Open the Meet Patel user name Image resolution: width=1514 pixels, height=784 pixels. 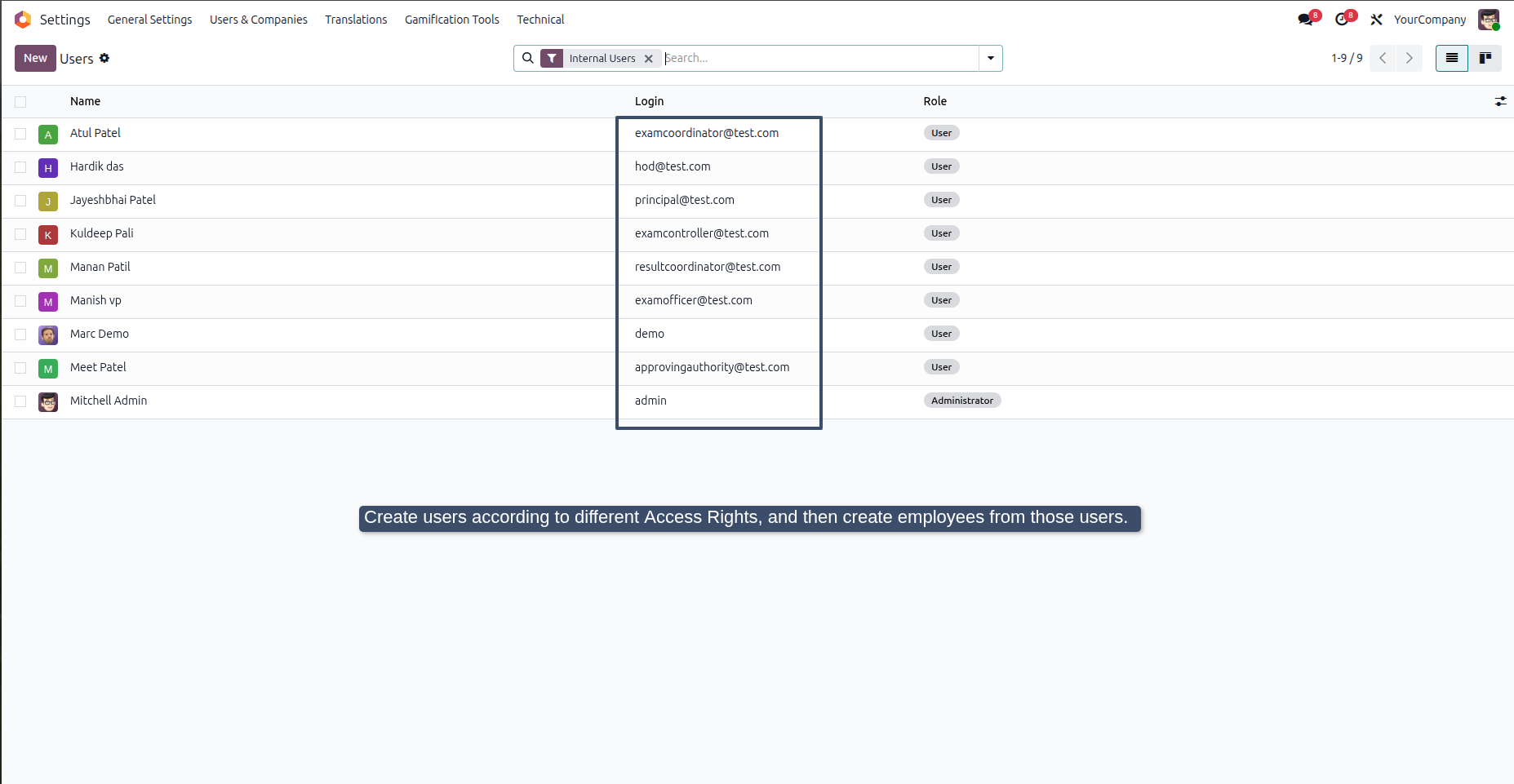click(x=98, y=367)
